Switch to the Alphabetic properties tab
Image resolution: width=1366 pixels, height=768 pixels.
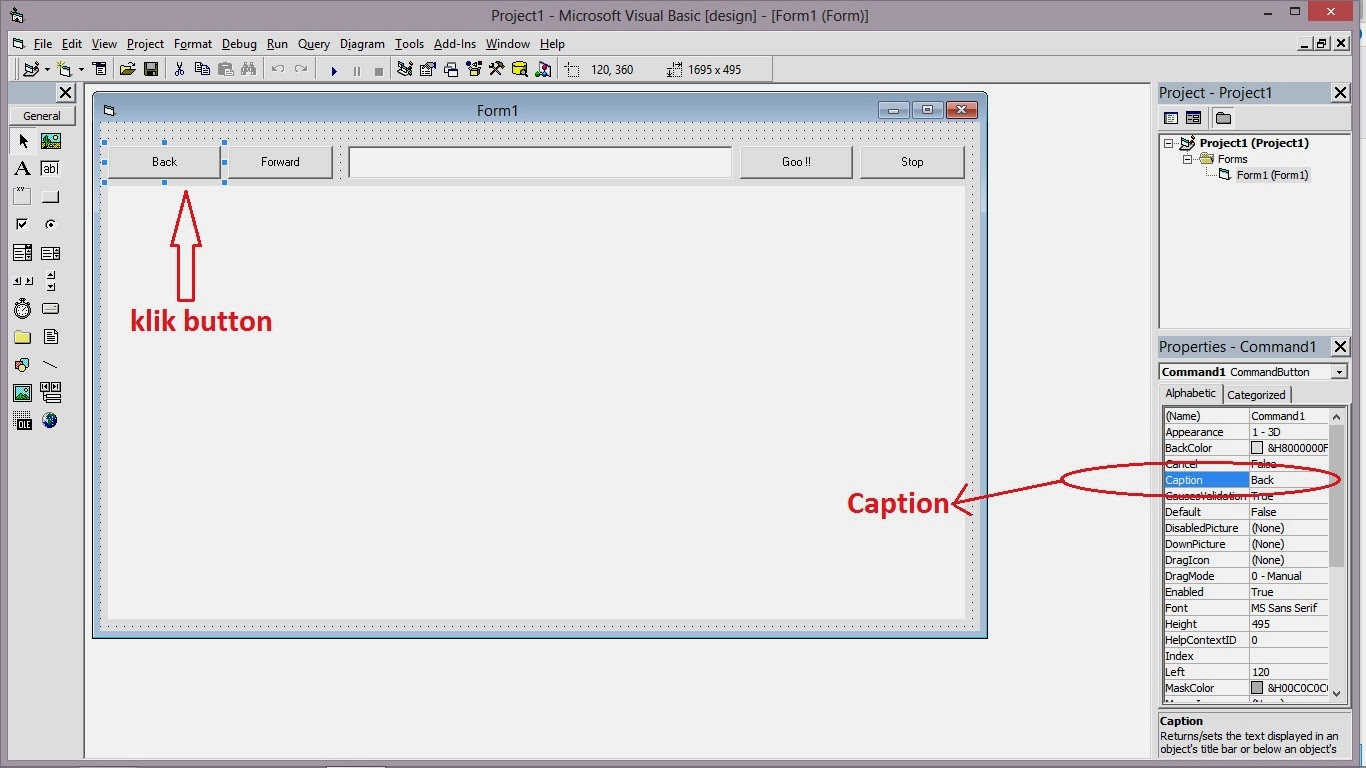(1191, 394)
